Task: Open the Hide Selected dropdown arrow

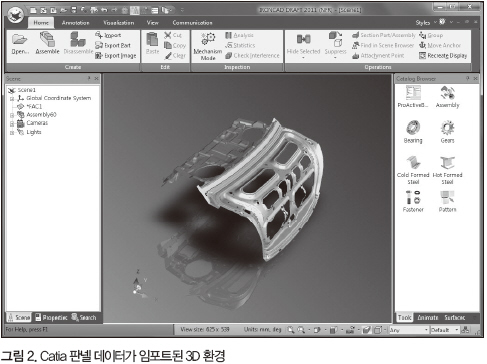Action: click(x=303, y=58)
